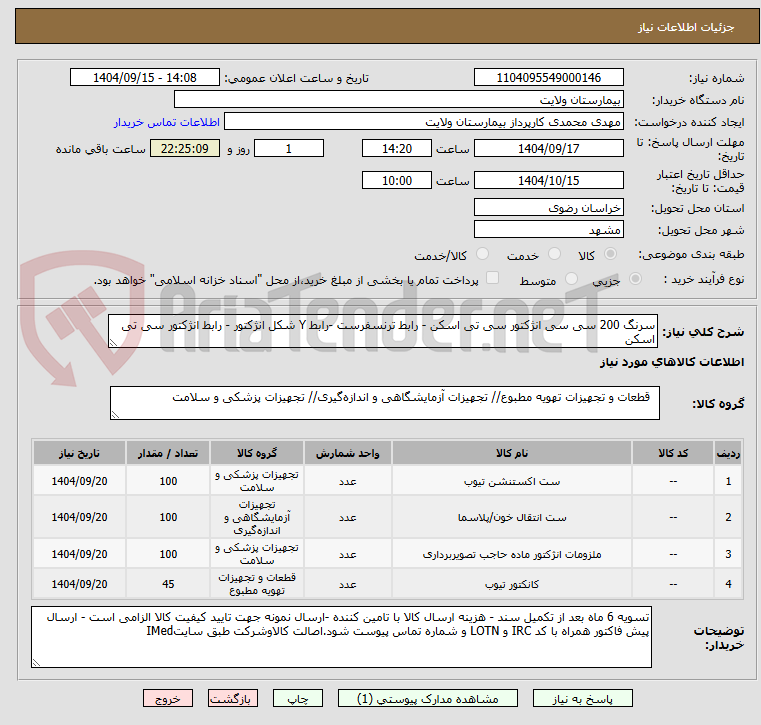Toggle the اسناد خزانه اسلامی payment checkbox
The image size is (761, 725).
coord(493,278)
